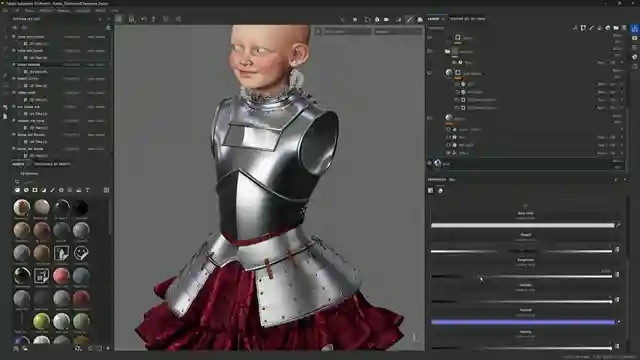Toggle visibility of the fourth layer with sphere thumbnail
The width and height of the screenshot is (640, 360).
[x=430, y=118]
